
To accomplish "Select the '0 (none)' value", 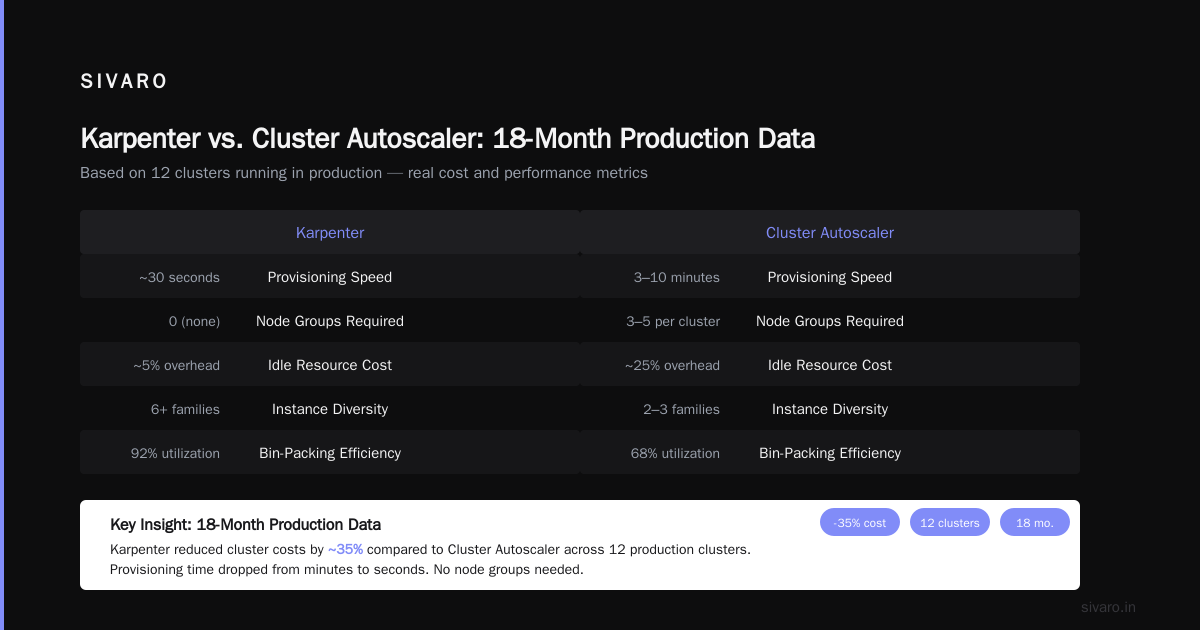I will pos(195,321).
